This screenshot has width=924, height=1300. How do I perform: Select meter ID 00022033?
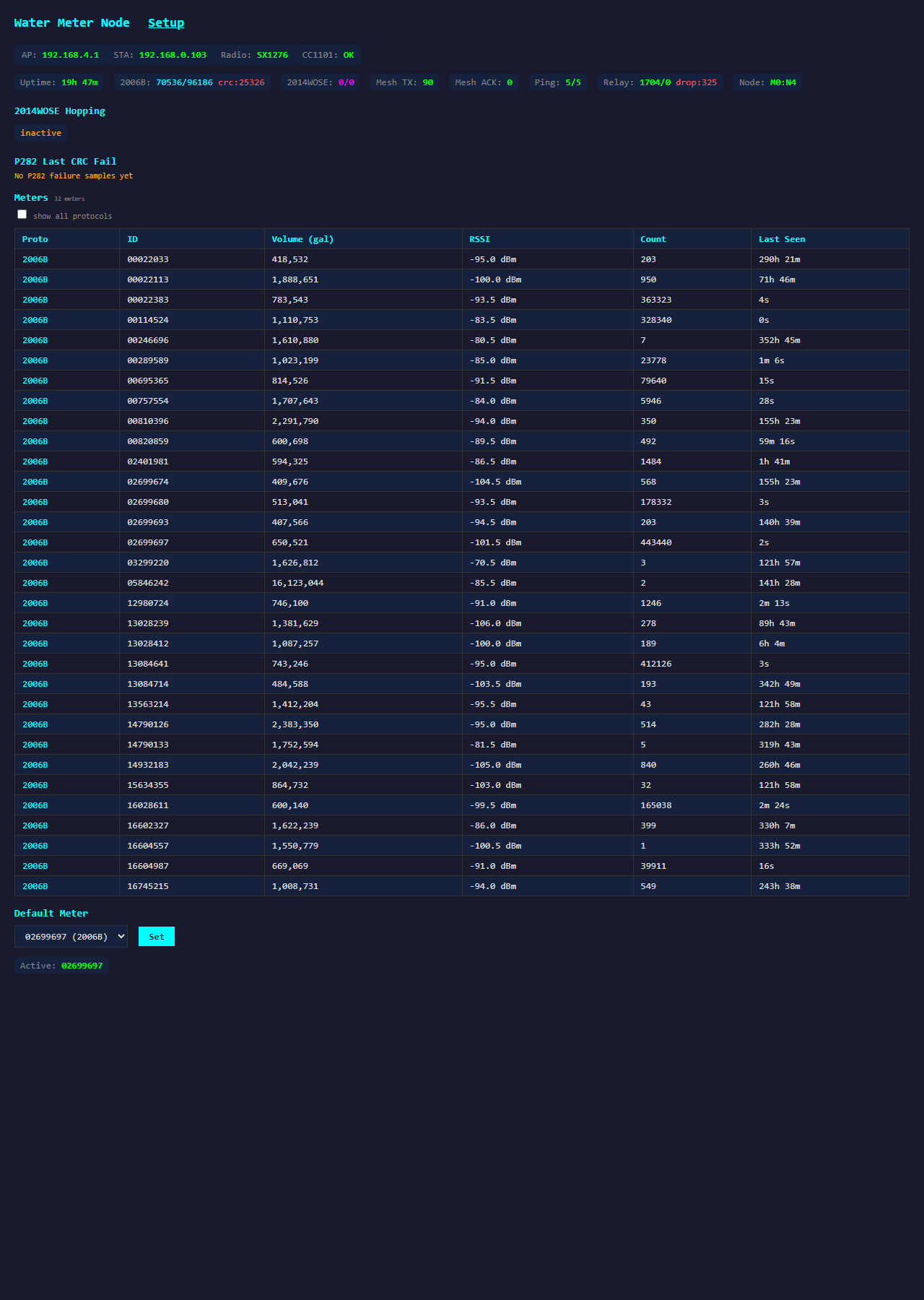148,259
